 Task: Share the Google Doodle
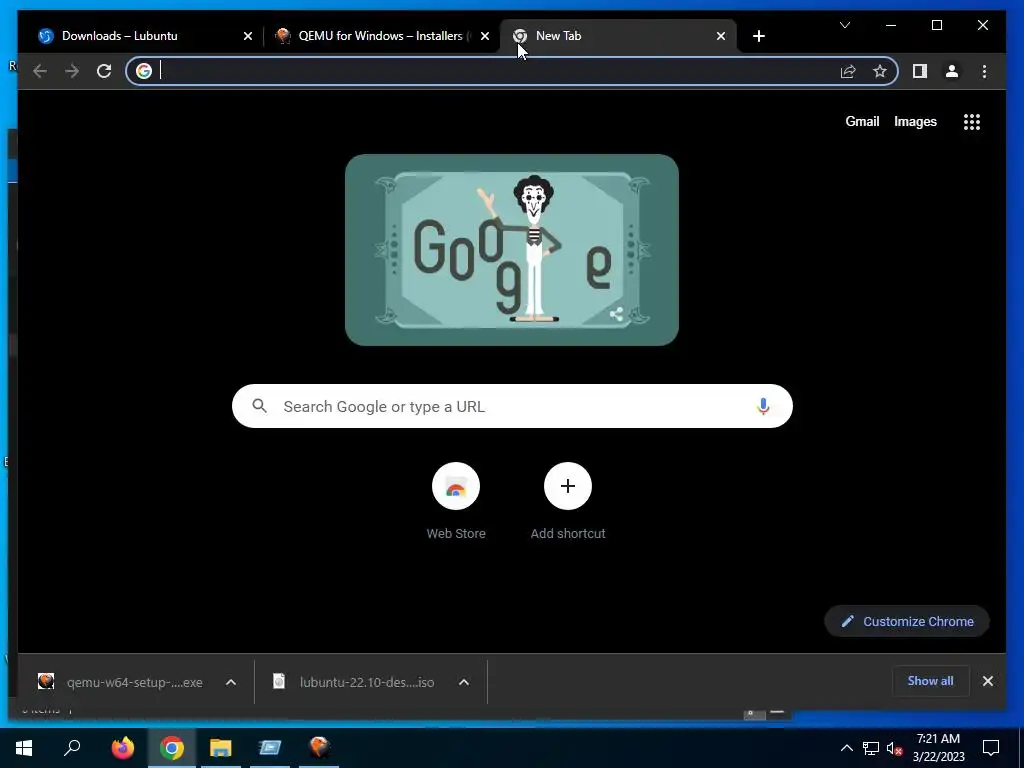(616, 314)
